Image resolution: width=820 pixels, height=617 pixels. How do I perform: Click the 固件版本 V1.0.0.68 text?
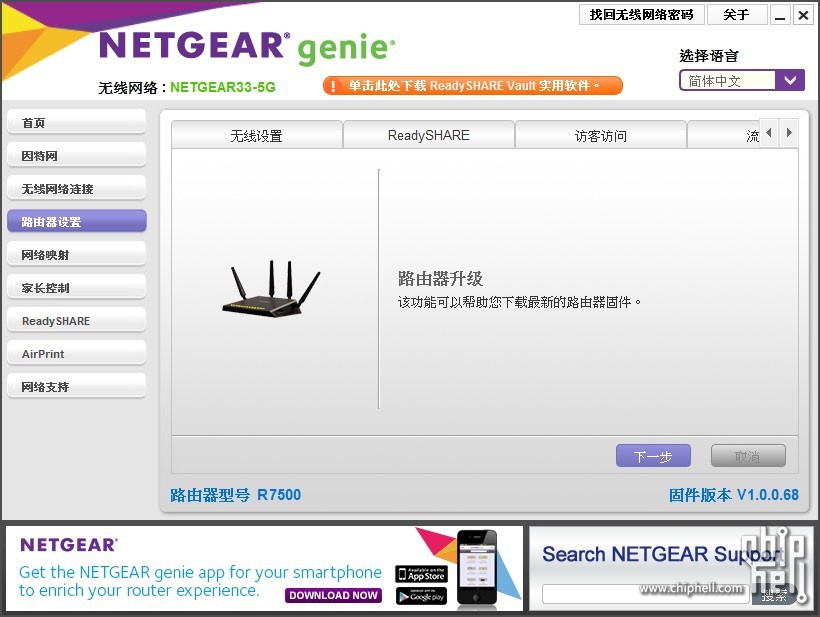click(734, 495)
